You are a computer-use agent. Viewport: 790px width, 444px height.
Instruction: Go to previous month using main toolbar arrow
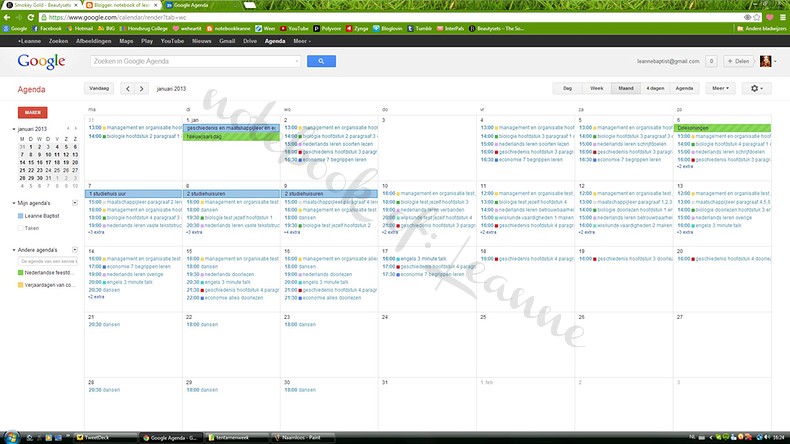click(128, 89)
